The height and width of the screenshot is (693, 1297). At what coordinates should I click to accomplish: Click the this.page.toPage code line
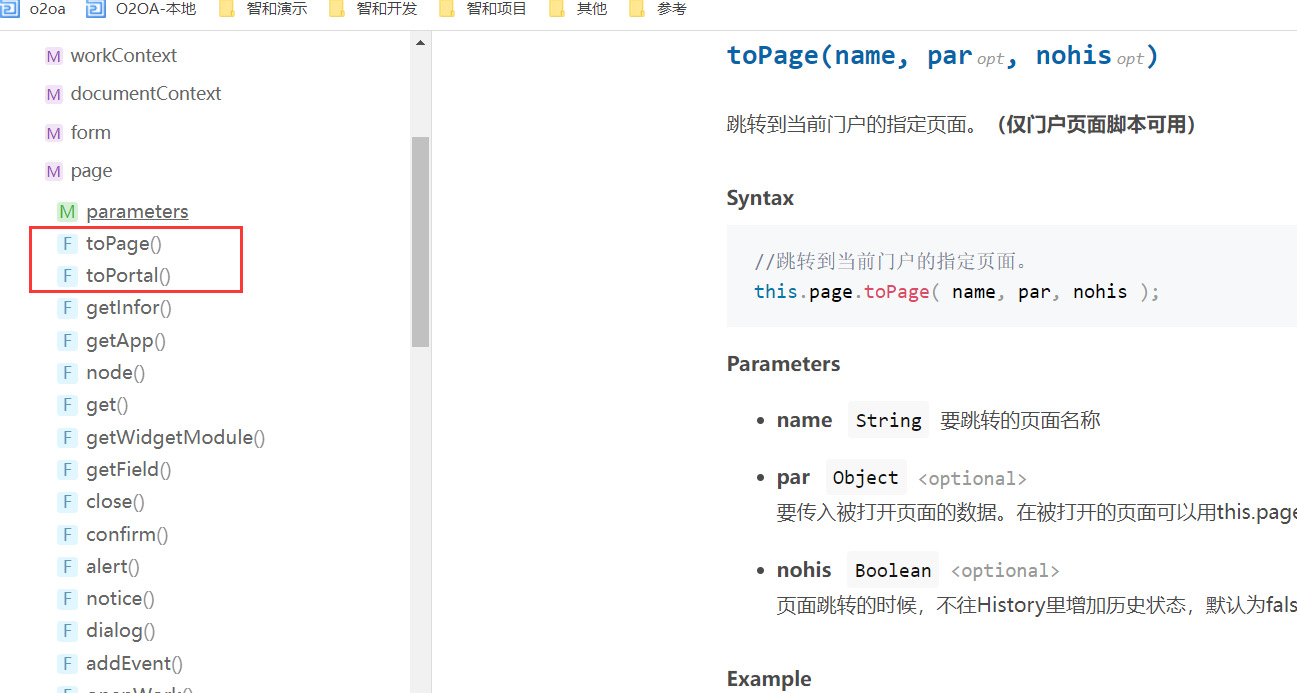pyautogui.click(x=957, y=292)
